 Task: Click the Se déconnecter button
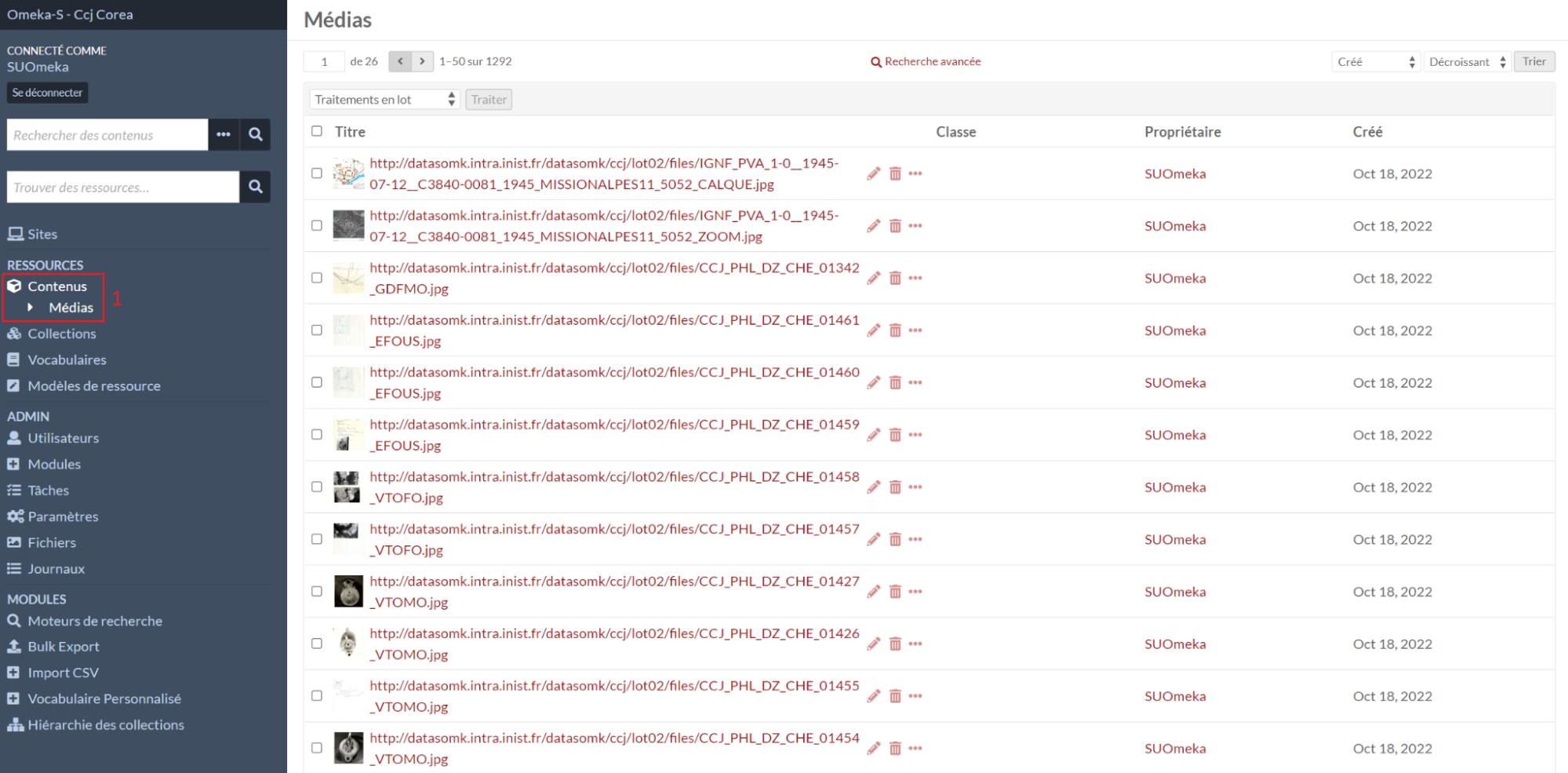pos(47,93)
